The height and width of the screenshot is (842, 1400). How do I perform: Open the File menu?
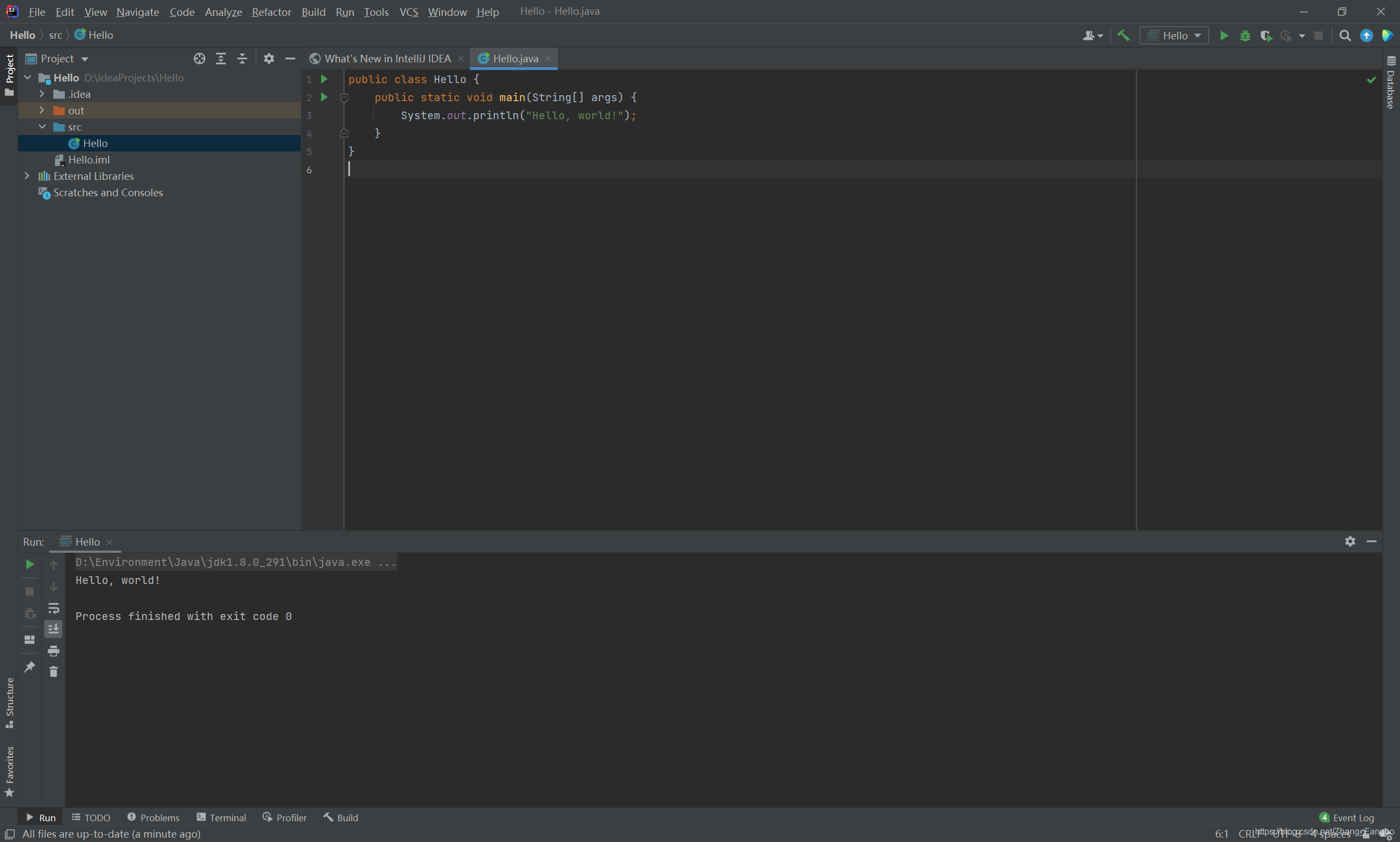[x=37, y=12]
